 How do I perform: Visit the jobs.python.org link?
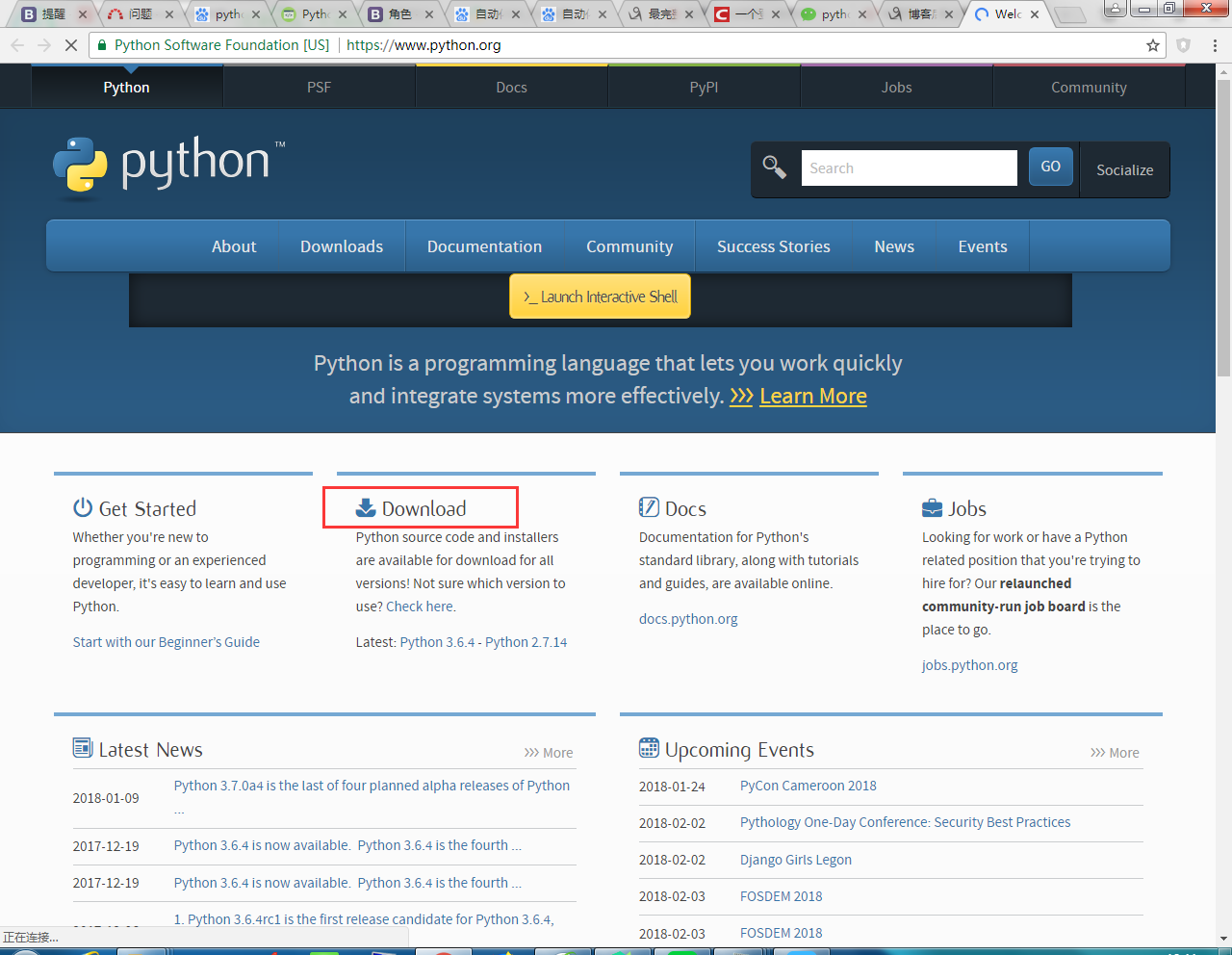970,665
